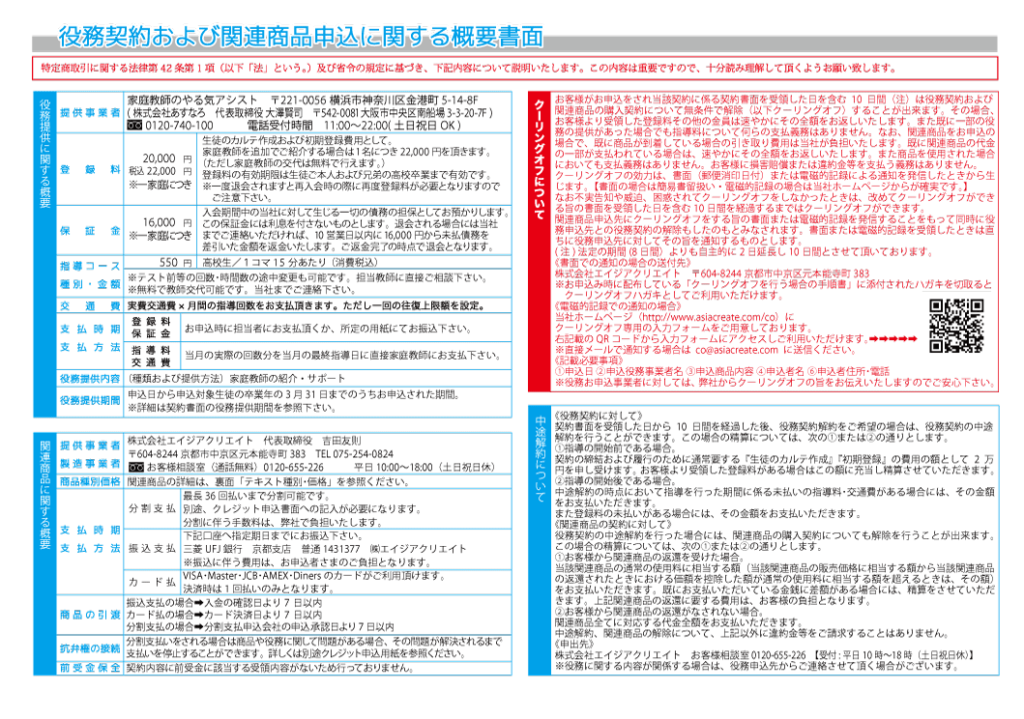Click the arrow after カード払の場合
This screenshot has height=719, width=1024.
197,614
